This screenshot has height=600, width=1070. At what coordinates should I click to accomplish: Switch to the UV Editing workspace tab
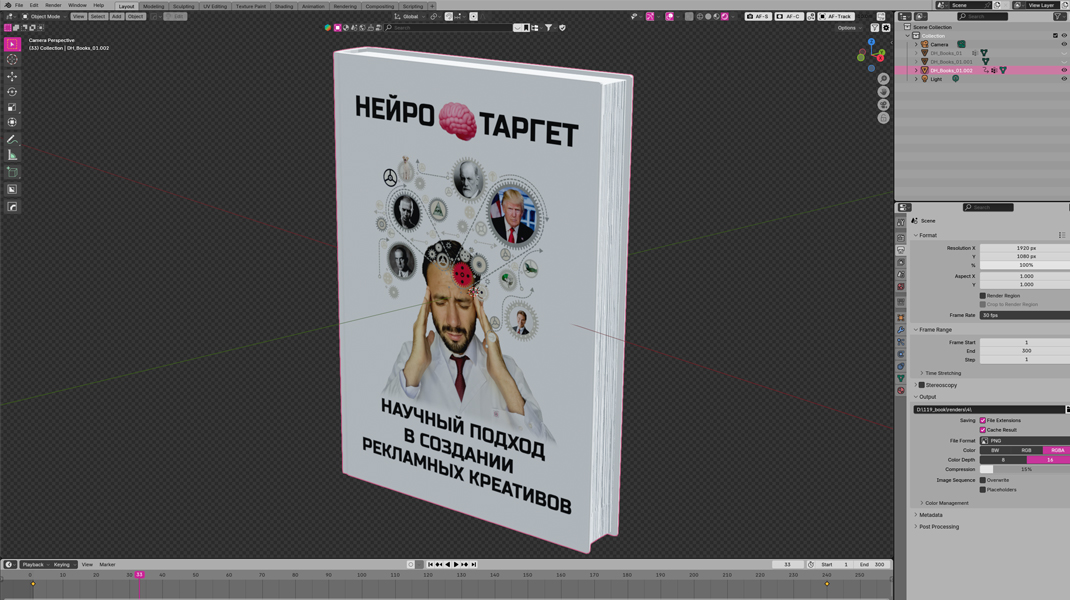[215, 6]
